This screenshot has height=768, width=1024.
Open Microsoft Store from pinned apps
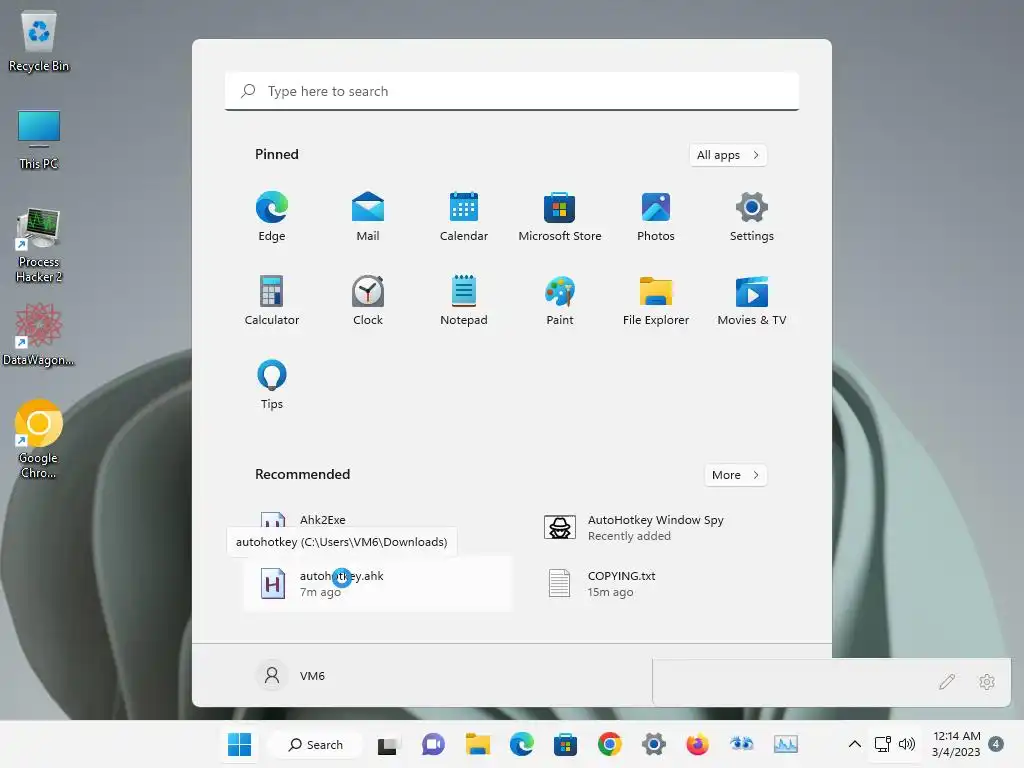pyautogui.click(x=560, y=216)
